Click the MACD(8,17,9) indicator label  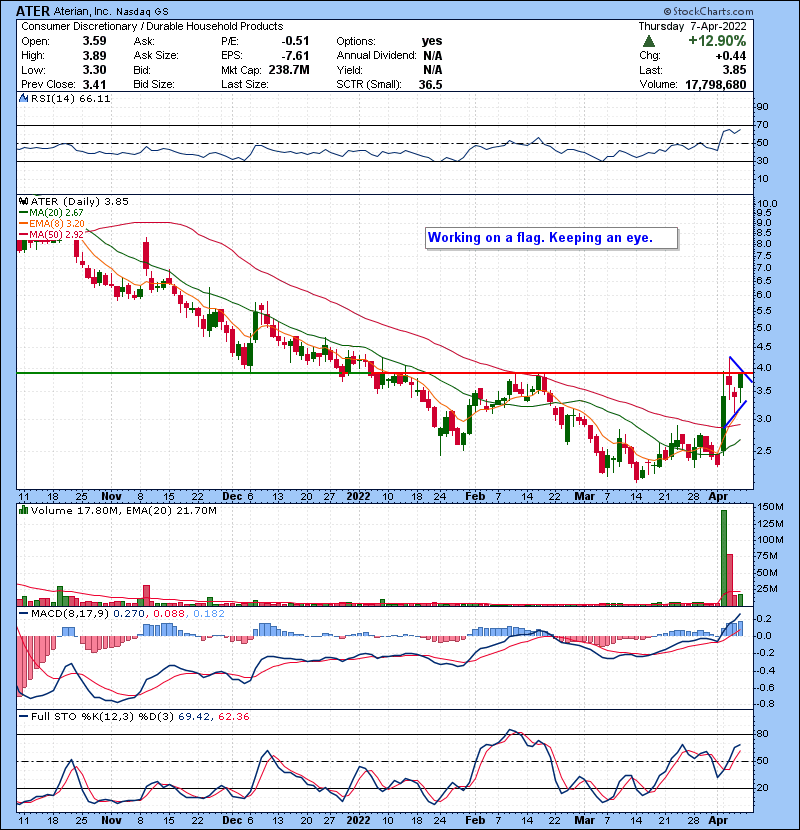[x=70, y=614]
